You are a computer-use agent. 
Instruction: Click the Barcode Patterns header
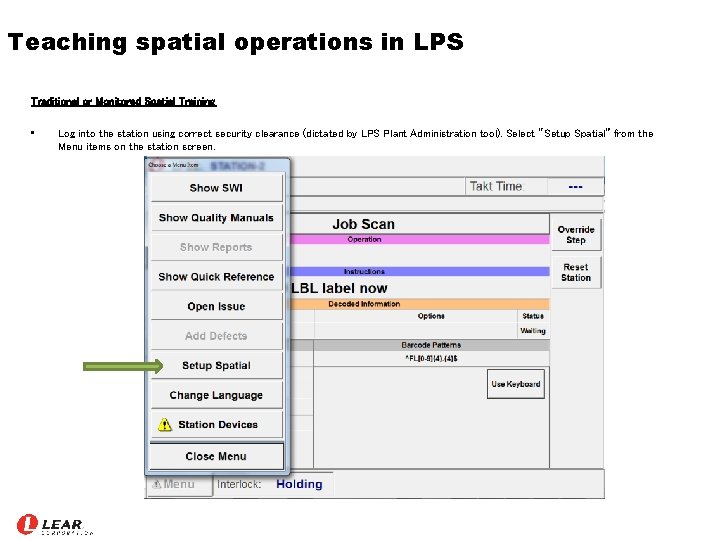pyautogui.click(x=431, y=345)
